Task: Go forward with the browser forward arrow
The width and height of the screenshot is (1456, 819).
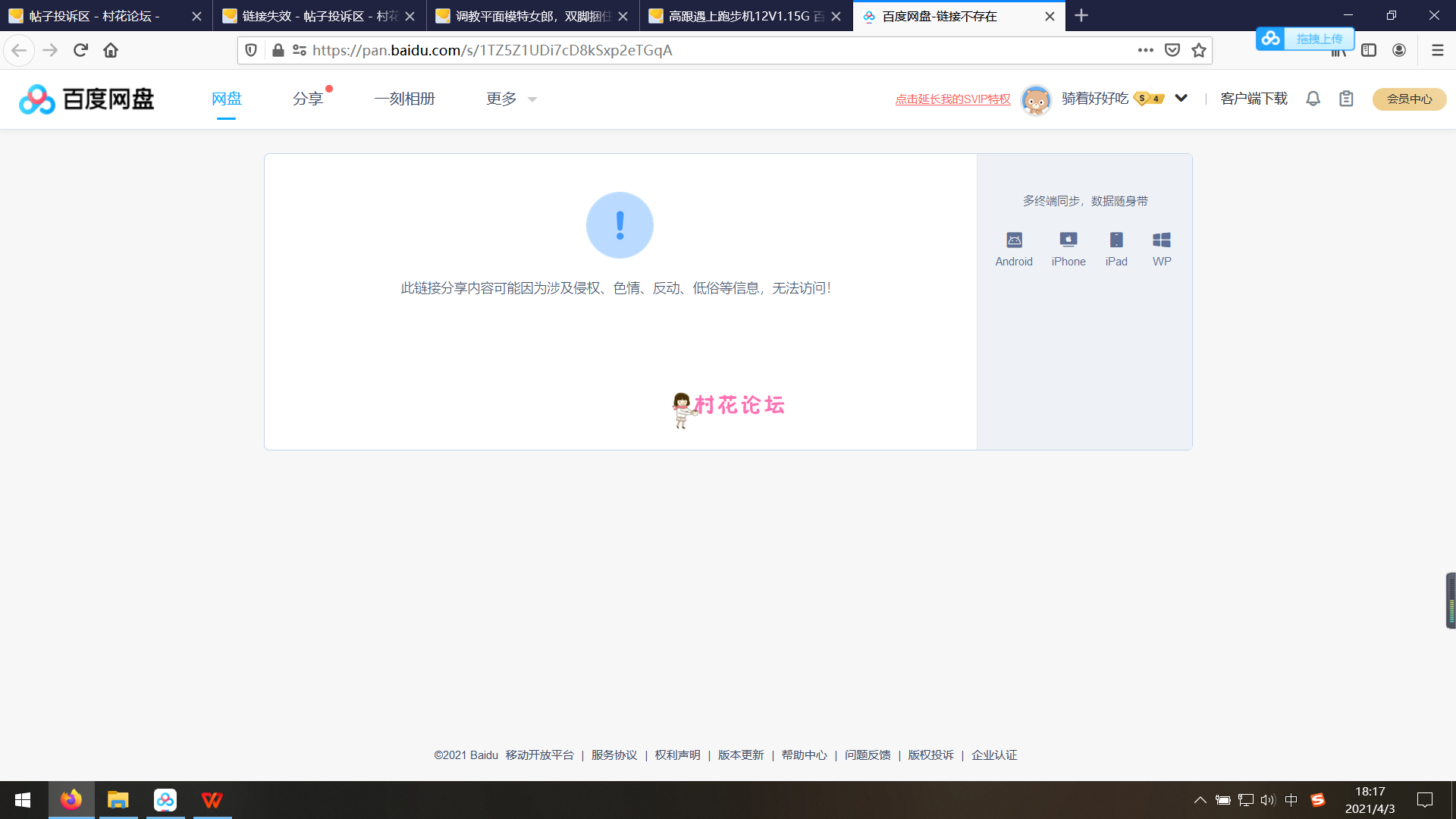Action: click(x=50, y=50)
